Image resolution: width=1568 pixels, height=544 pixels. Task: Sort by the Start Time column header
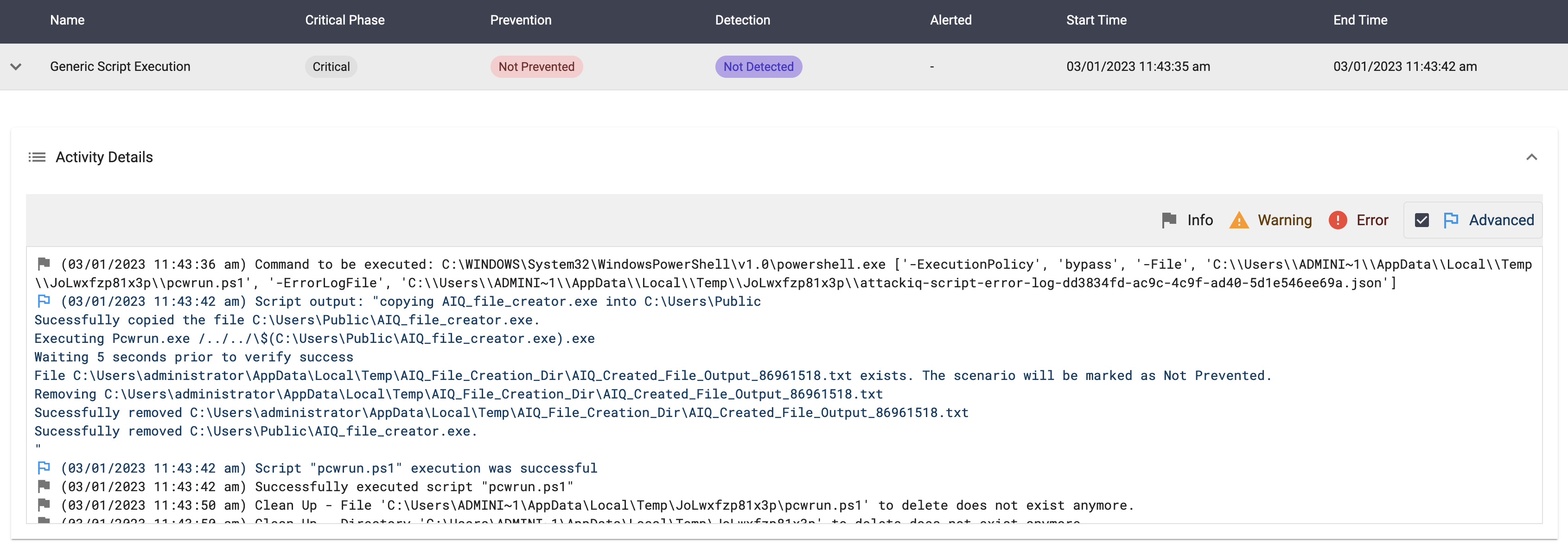click(x=1096, y=20)
